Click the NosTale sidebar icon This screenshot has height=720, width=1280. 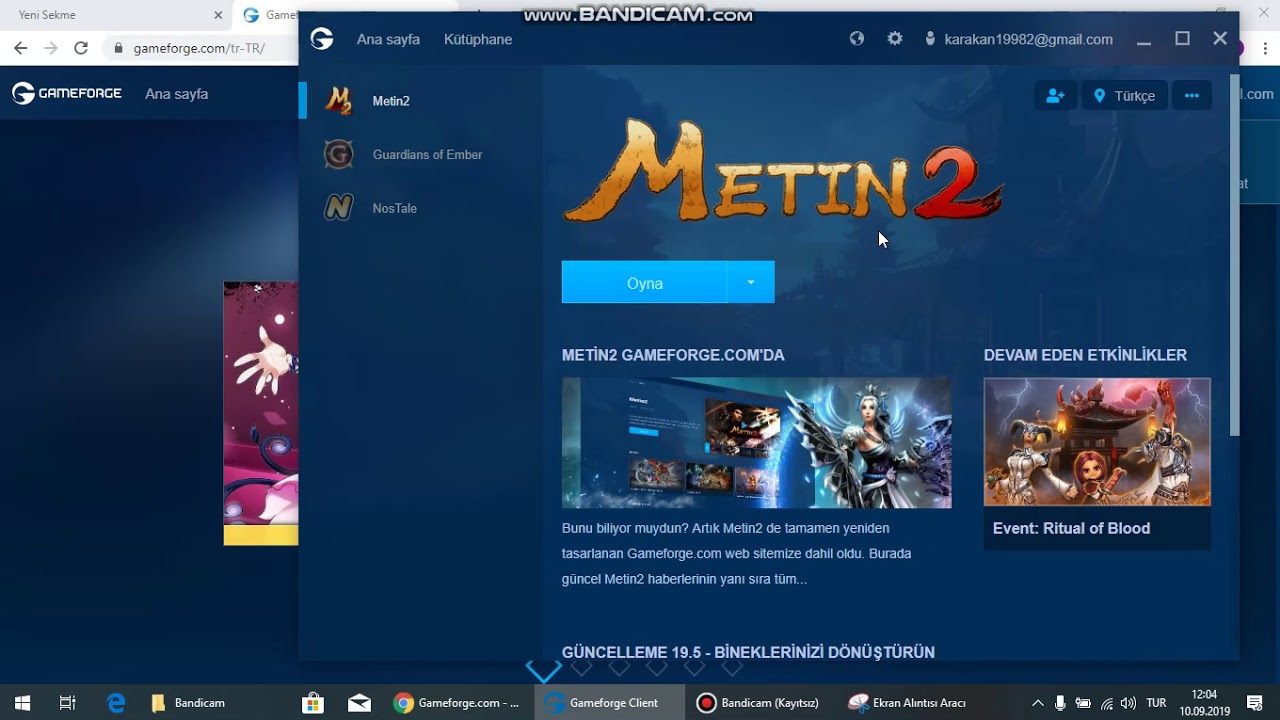(x=339, y=208)
